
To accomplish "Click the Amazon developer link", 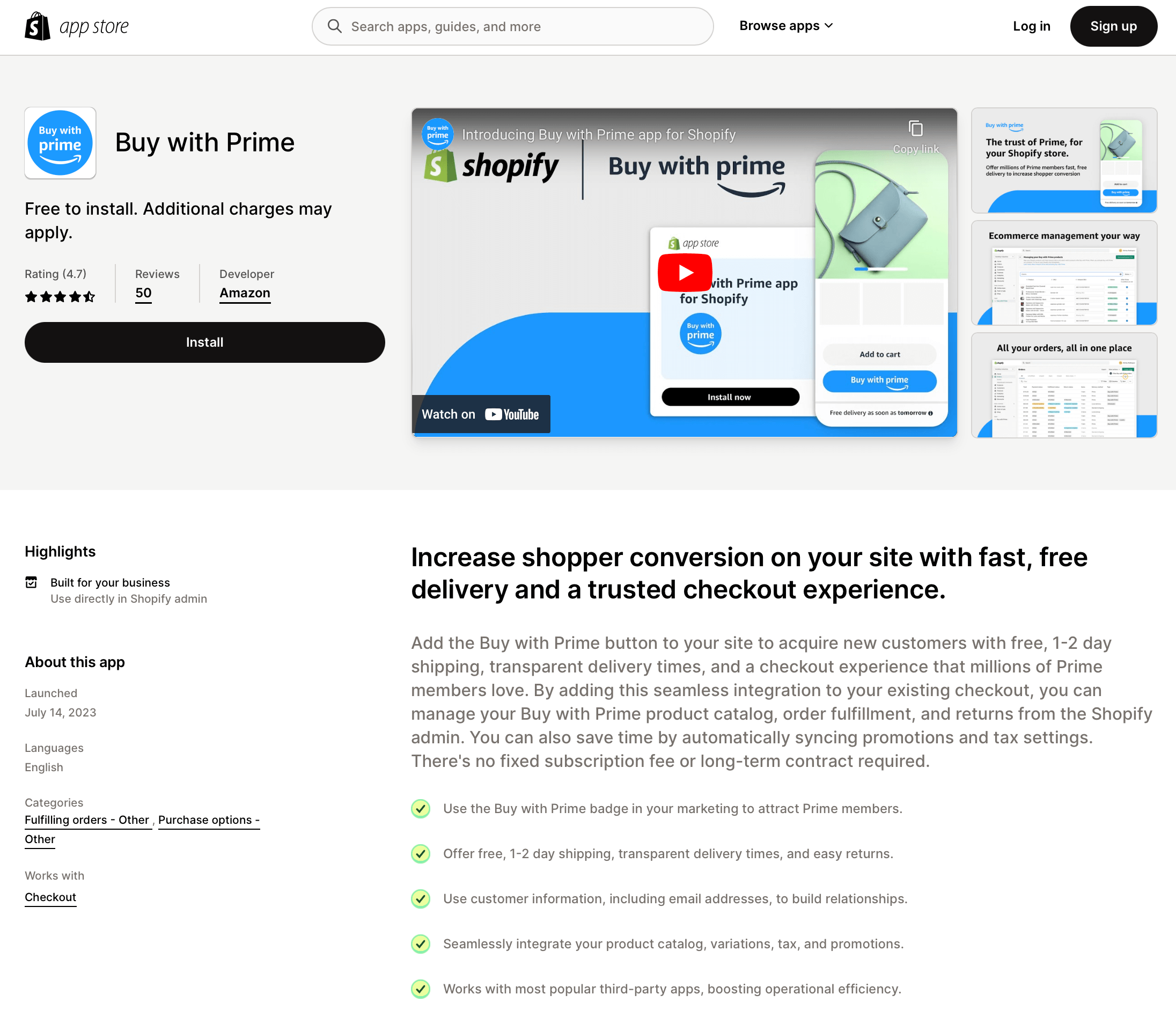I will pos(245,293).
